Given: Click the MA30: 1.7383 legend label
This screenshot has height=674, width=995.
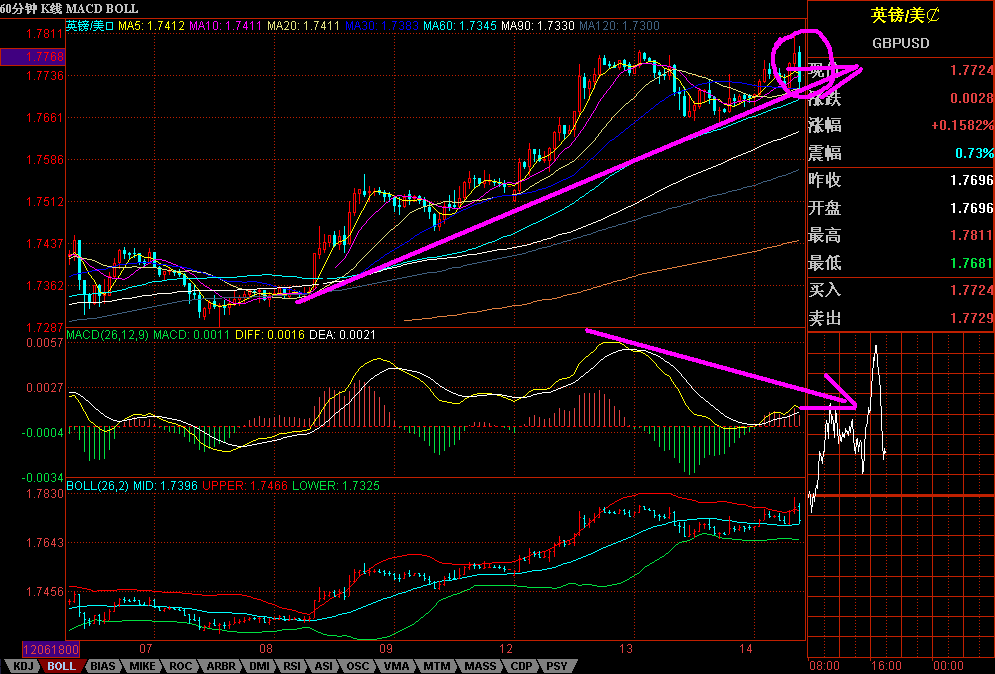Looking at the screenshot, I should [382, 26].
